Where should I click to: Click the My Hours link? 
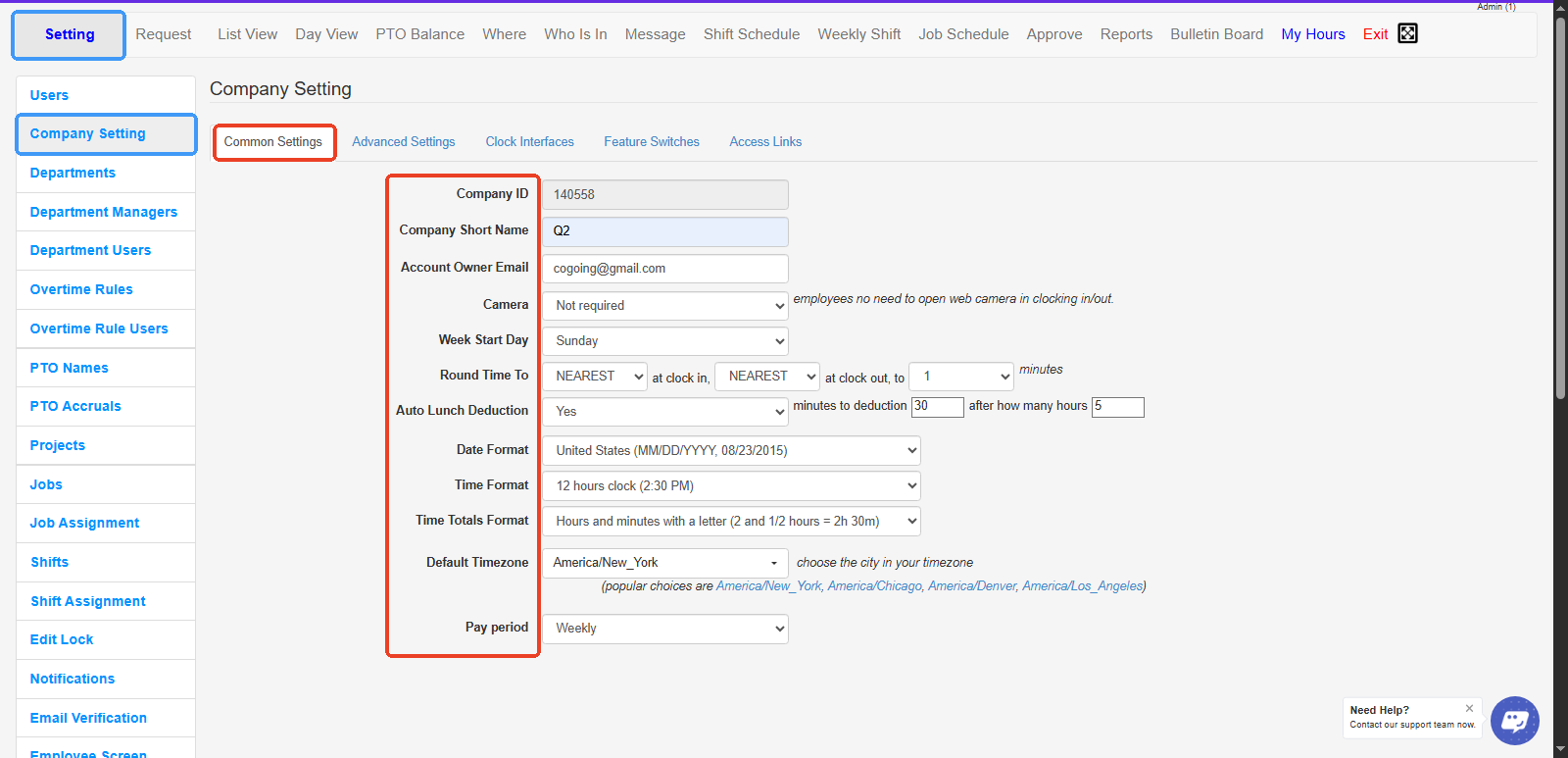pos(1312,34)
